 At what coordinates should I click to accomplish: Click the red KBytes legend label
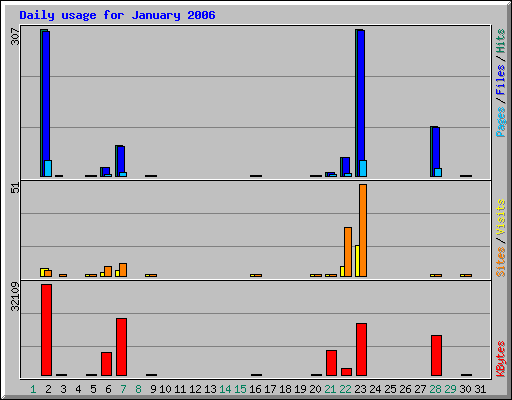501,359
